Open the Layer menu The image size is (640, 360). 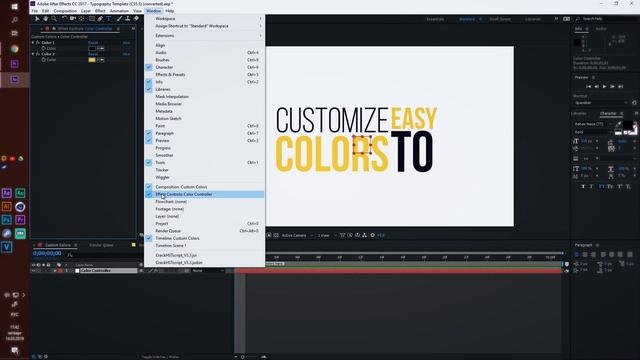[86, 11]
